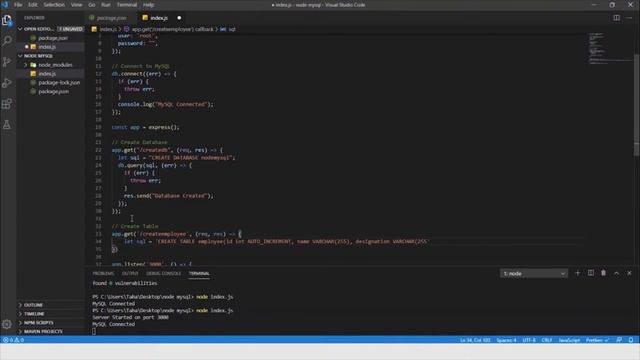Open the feedback icon in status bar
The height and width of the screenshot is (360, 640).
619,340
